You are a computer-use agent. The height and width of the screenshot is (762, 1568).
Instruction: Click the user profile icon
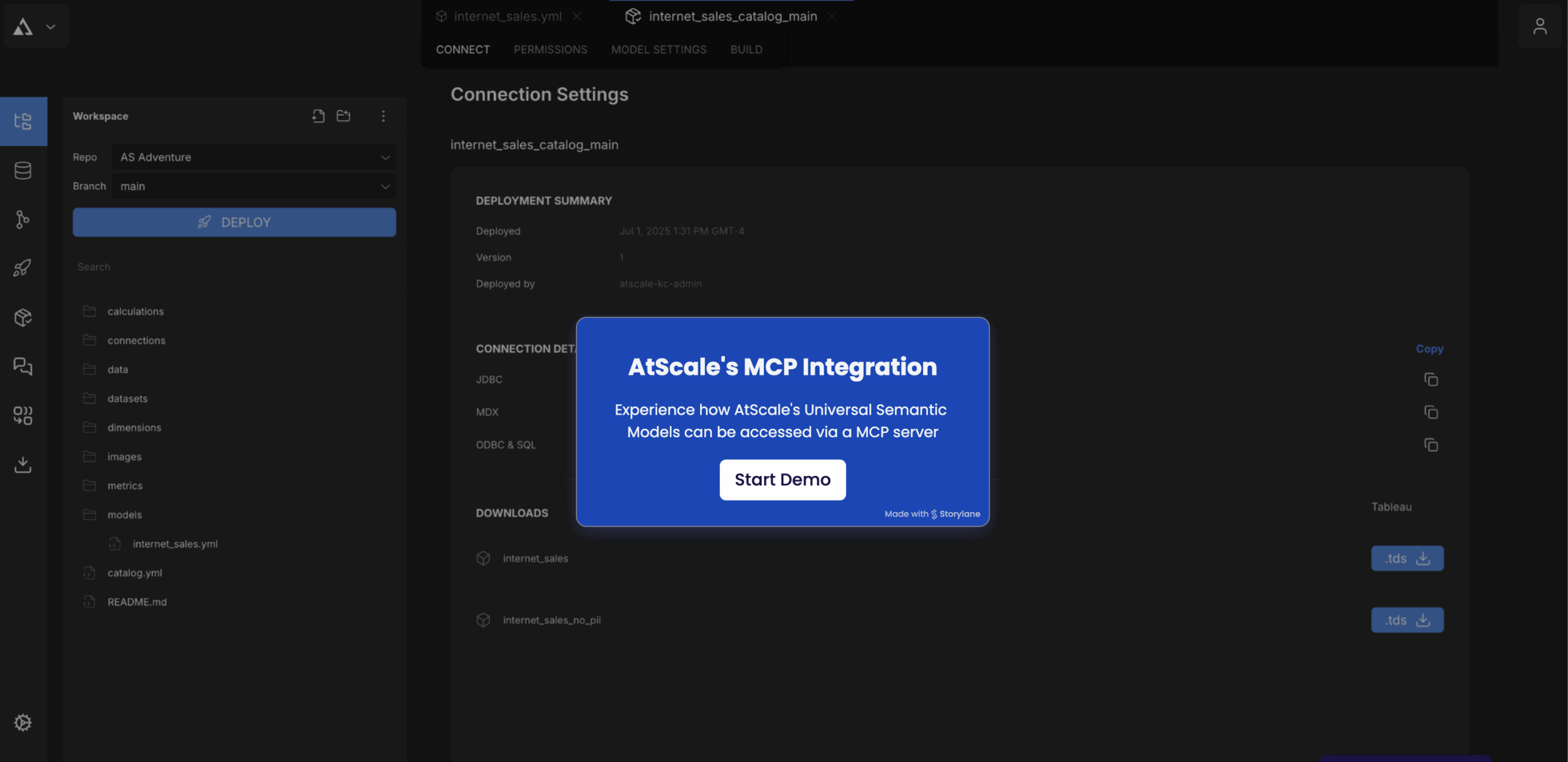tap(1540, 26)
